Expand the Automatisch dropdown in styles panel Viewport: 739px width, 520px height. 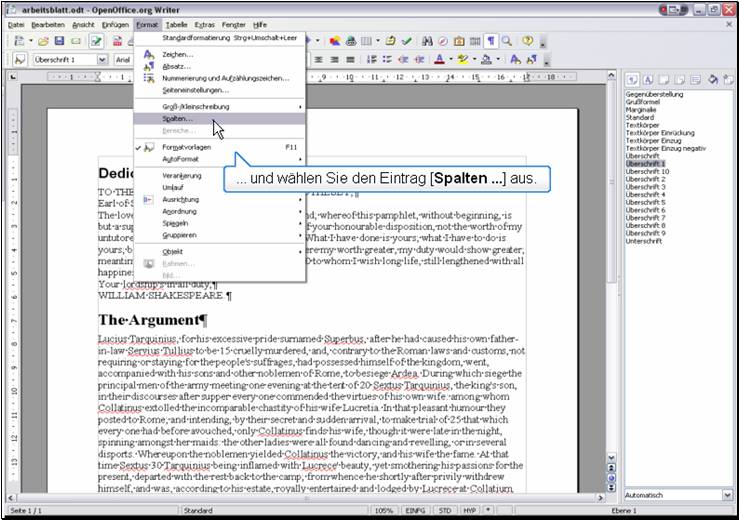(x=727, y=495)
